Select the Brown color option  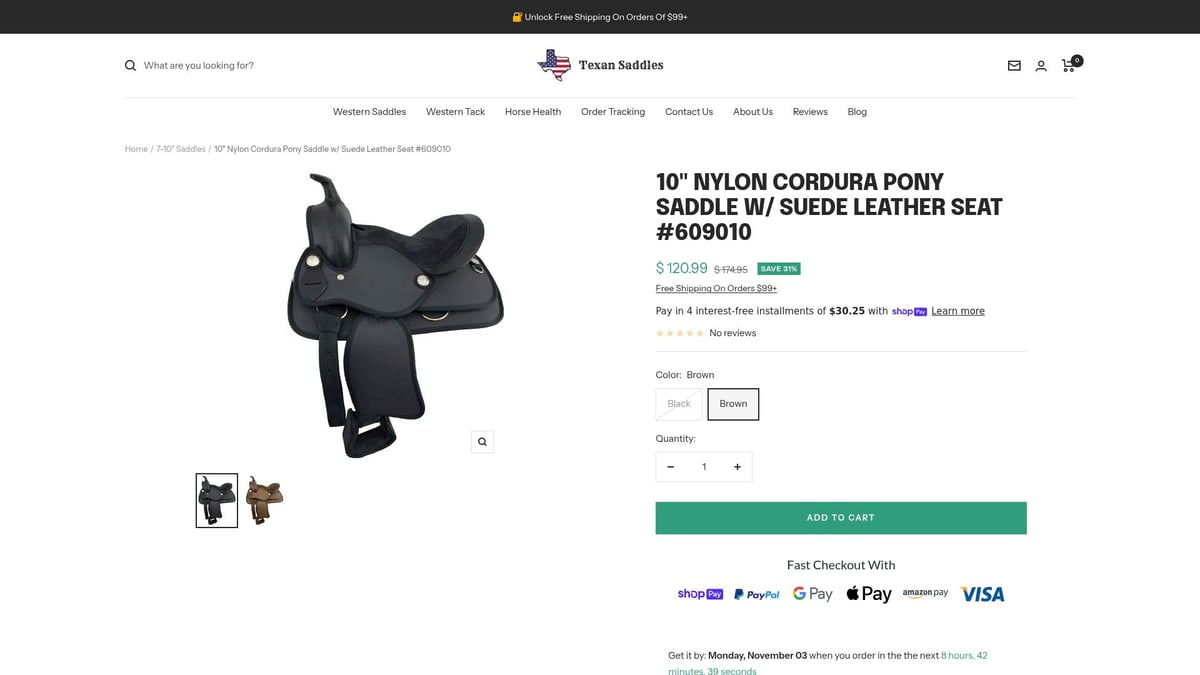pos(733,404)
